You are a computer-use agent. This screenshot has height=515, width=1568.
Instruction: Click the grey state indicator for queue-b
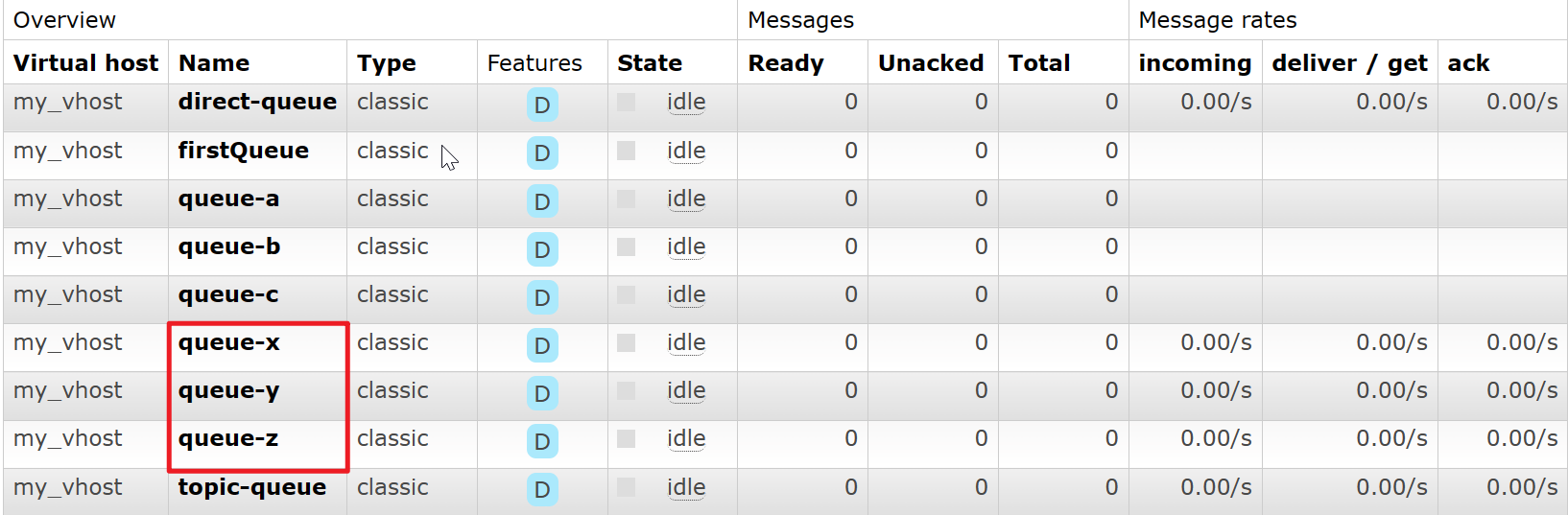click(x=626, y=246)
